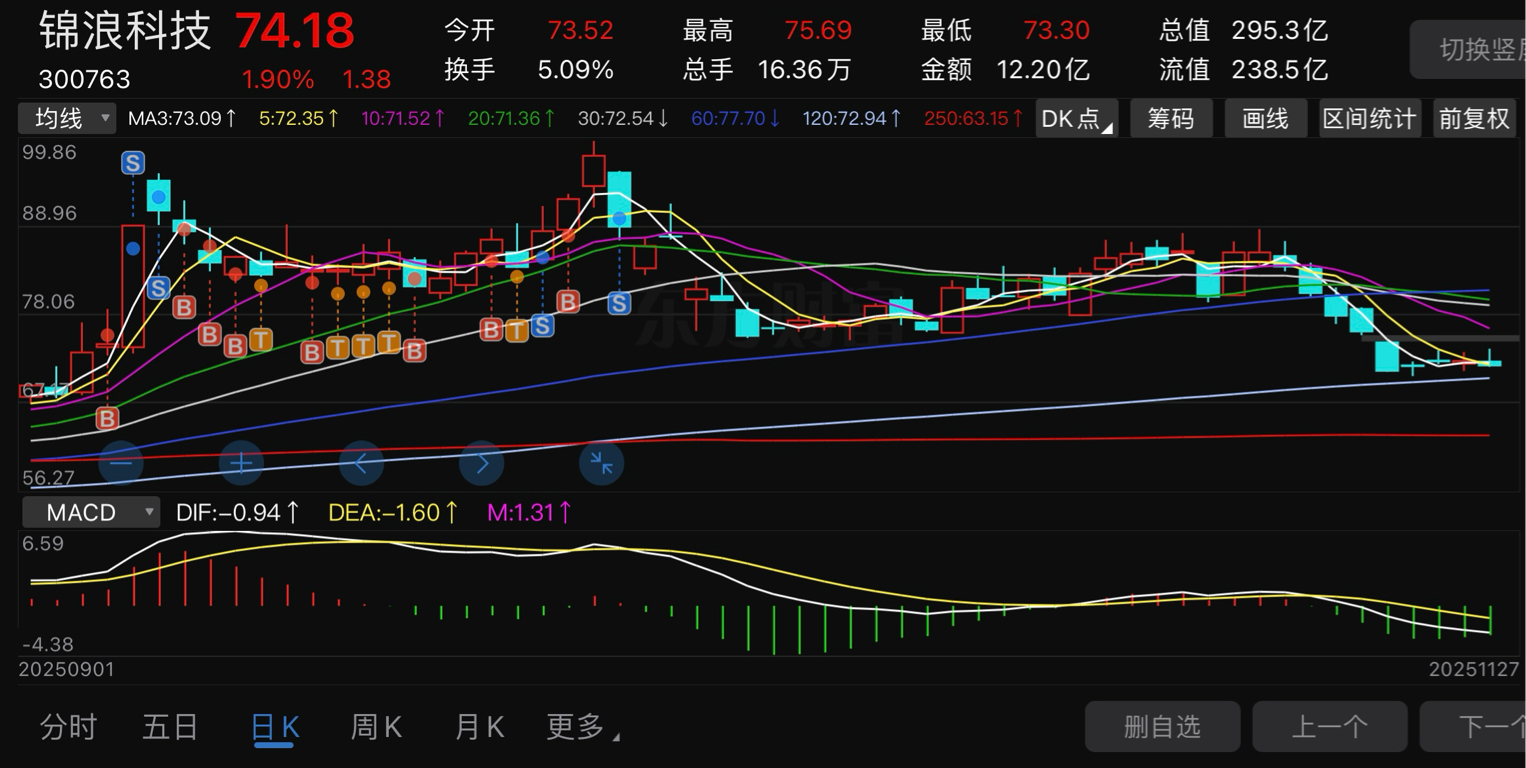Tap the MACD M:1.31 reading

[x=530, y=513]
